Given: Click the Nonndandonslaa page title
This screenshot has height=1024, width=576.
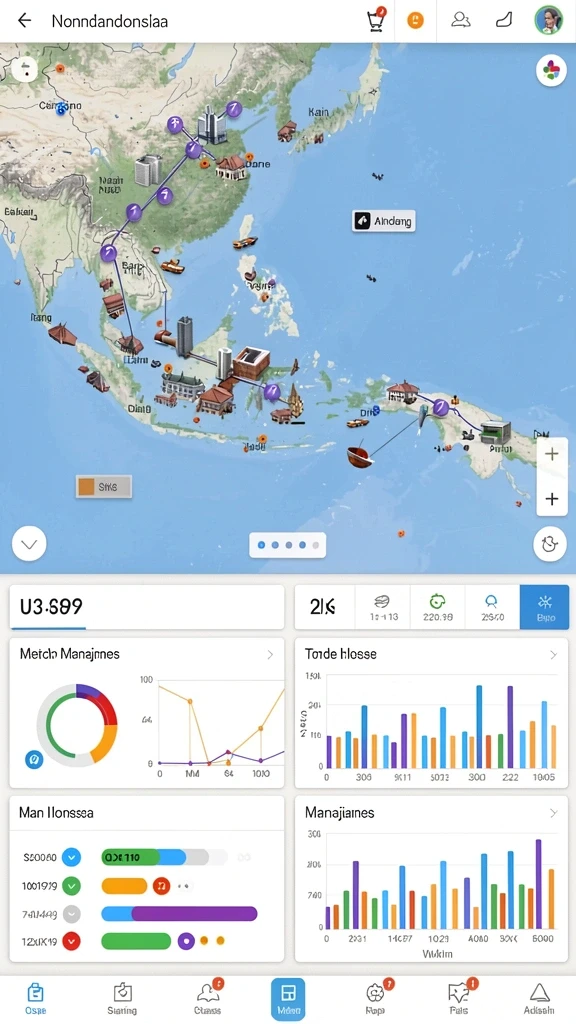Looking at the screenshot, I should [x=109, y=21].
